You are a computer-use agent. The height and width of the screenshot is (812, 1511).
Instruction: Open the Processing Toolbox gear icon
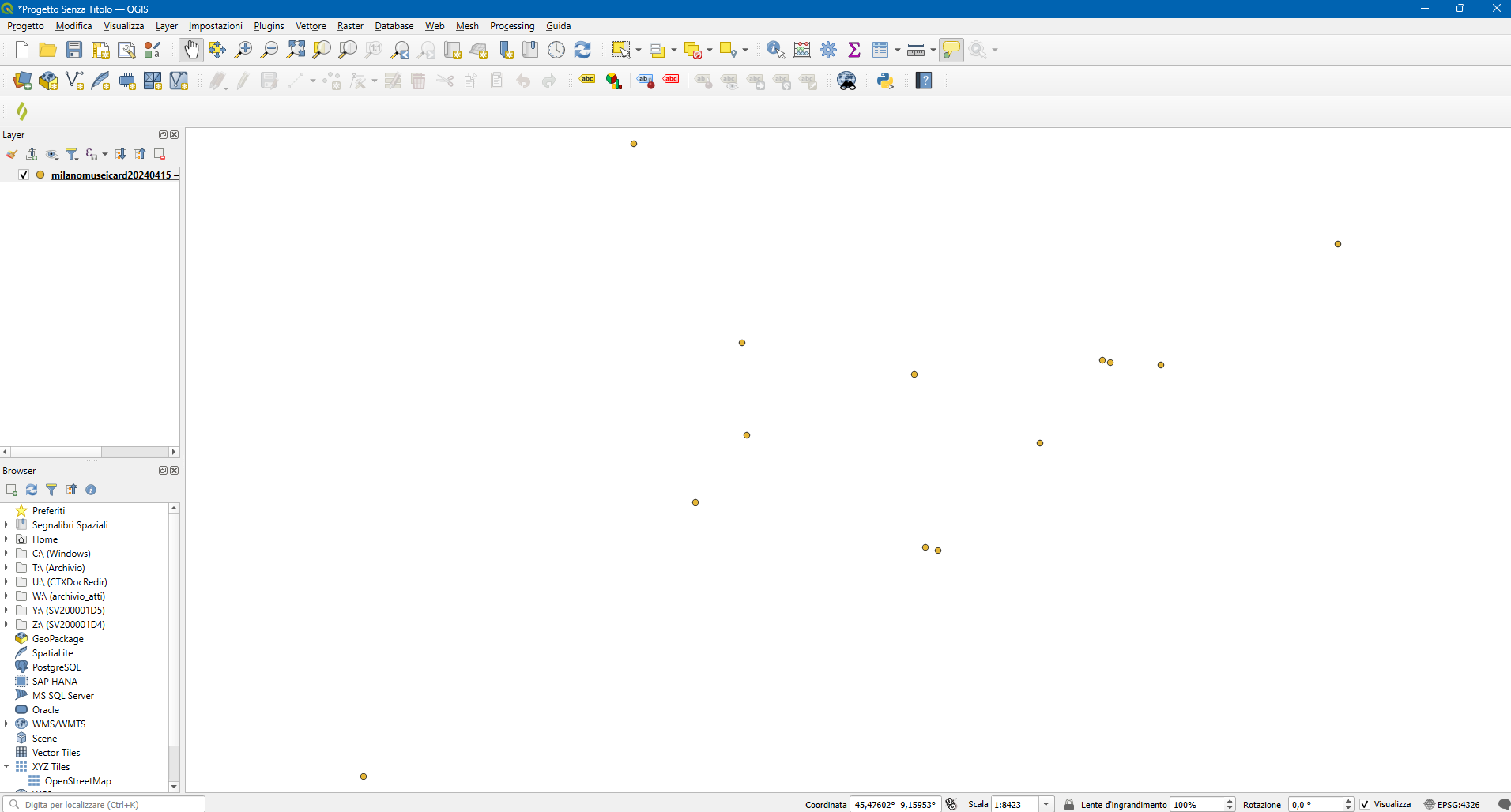point(828,50)
